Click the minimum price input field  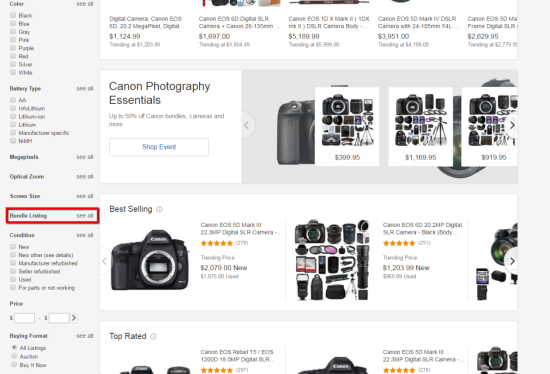coord(24,318)
